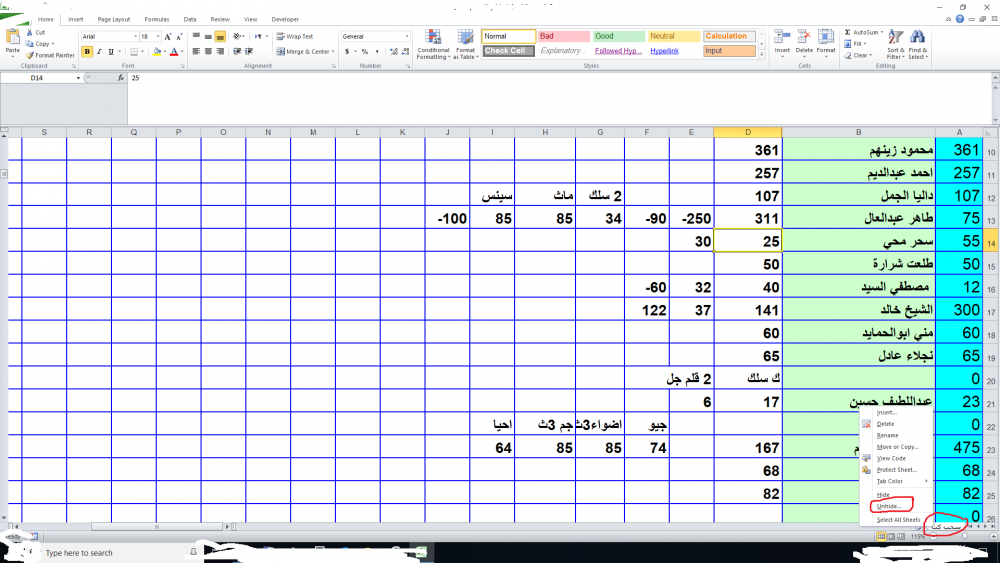This screenshot has height=563, width=1000.
Task: Choose Select All Sheets in context menu
Action: pyautogui.click(x=898, y=520)
